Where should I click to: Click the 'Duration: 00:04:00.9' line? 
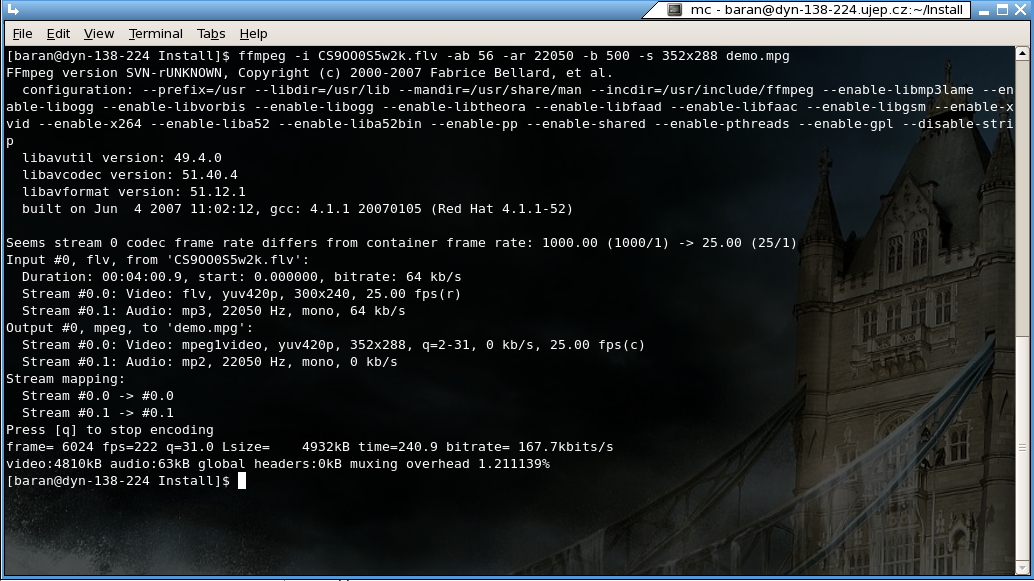click(241, 277)
